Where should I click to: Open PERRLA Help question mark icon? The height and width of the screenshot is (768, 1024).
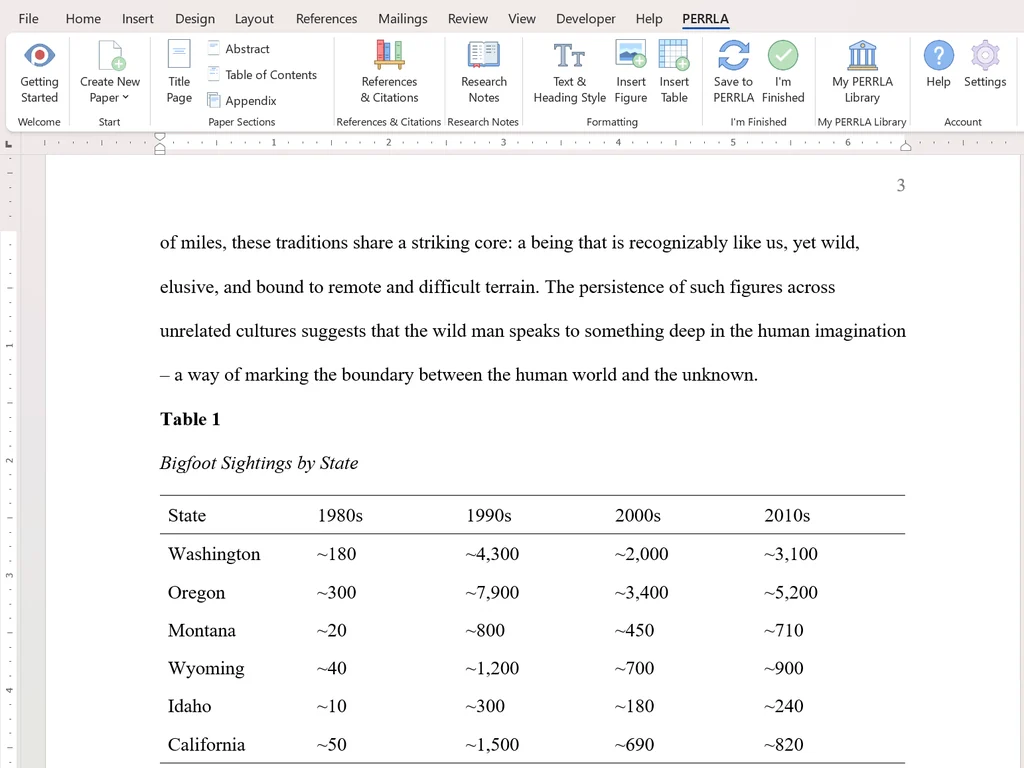(938, 56)
